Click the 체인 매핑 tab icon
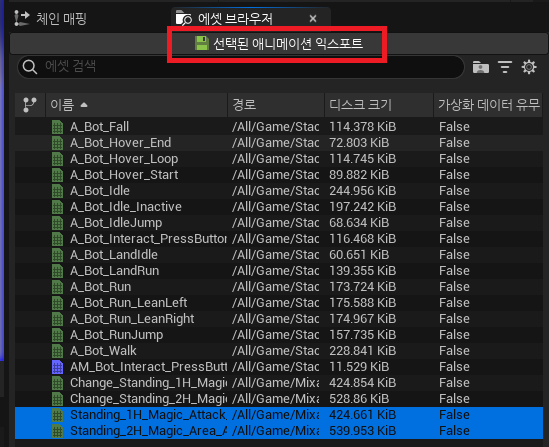 21,19
